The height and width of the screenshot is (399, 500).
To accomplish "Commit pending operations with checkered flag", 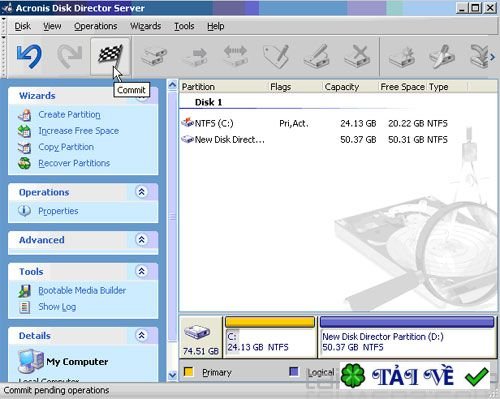I will [110, 56].
